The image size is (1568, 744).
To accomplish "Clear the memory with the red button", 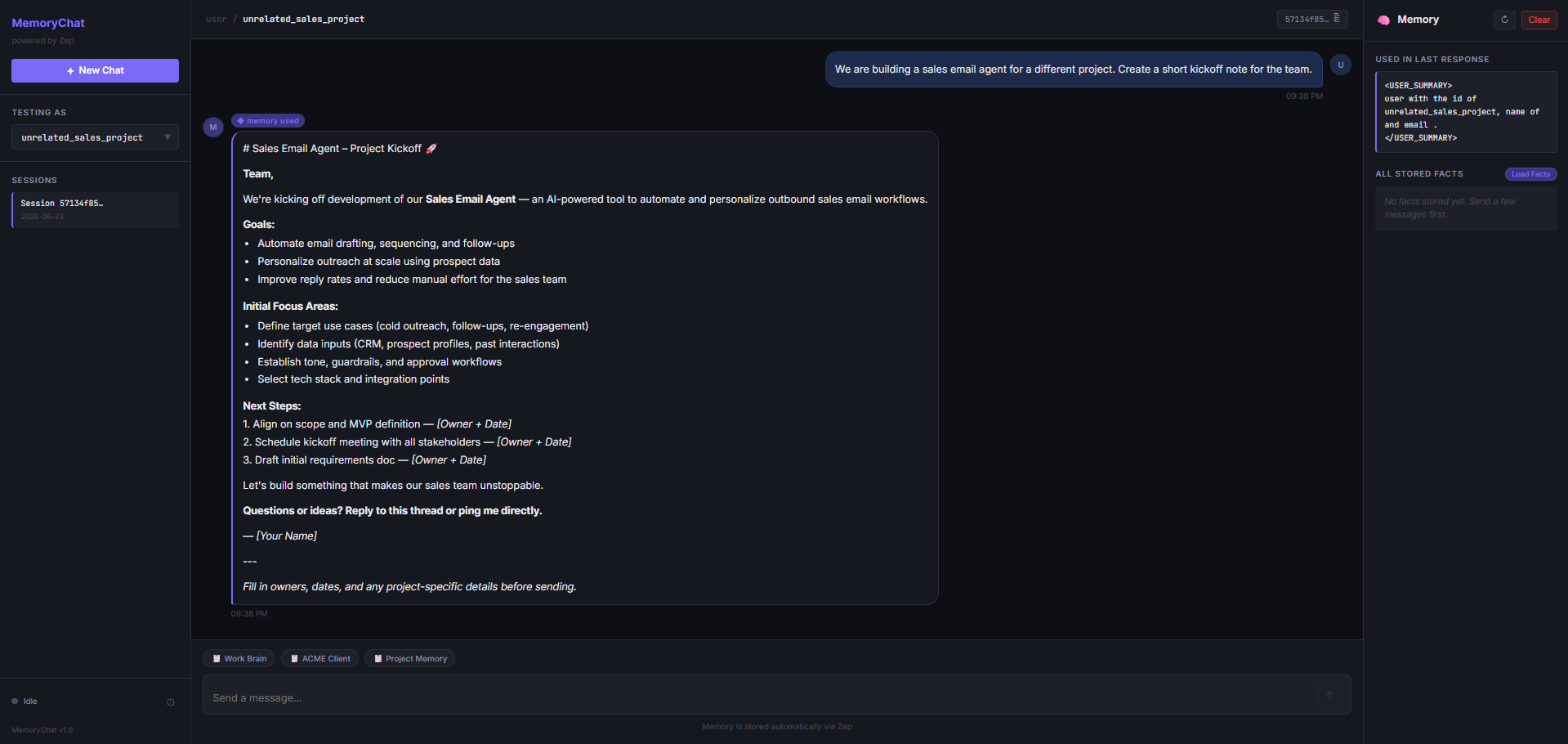I will [1539, 20].
